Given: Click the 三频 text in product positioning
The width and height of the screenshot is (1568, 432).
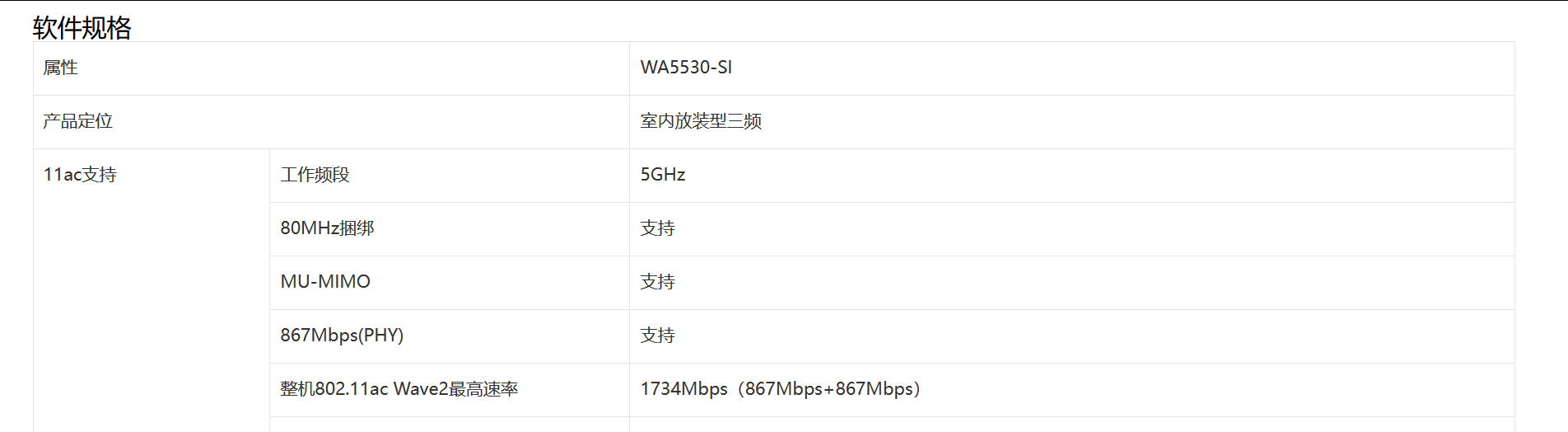Looking at the screenshot, I should [x=744, y=121].
